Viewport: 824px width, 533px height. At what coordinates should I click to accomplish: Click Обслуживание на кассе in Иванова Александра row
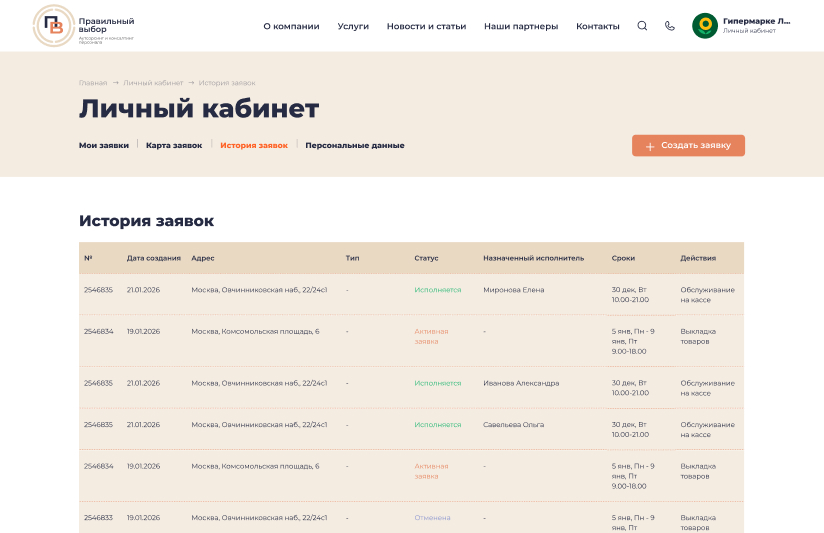point(707,388)
